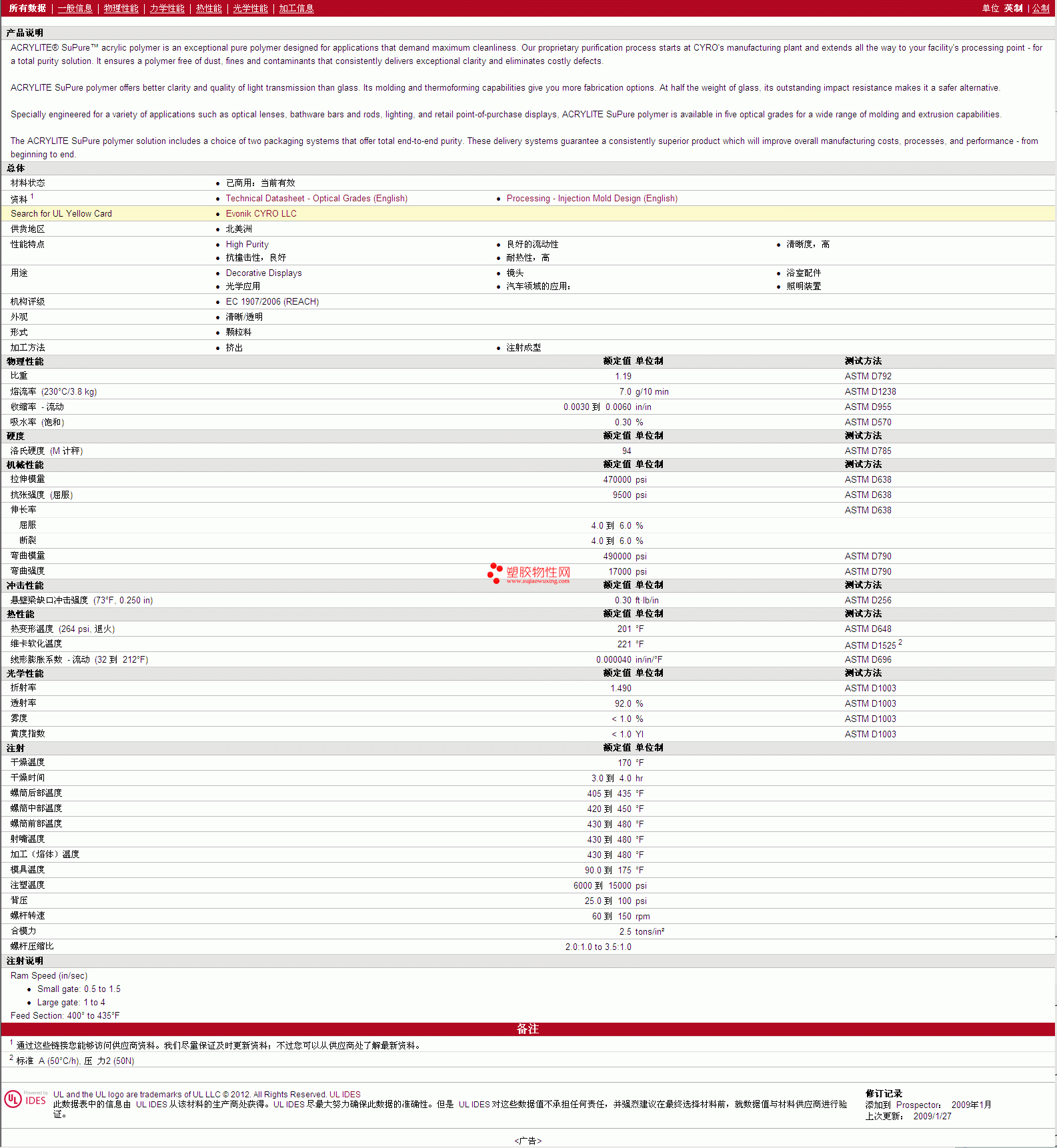Click the 抗张强度 value 9500 psi
Image resolution: width=1057 pixels, height=1148 pixels.
pos(630,495)
